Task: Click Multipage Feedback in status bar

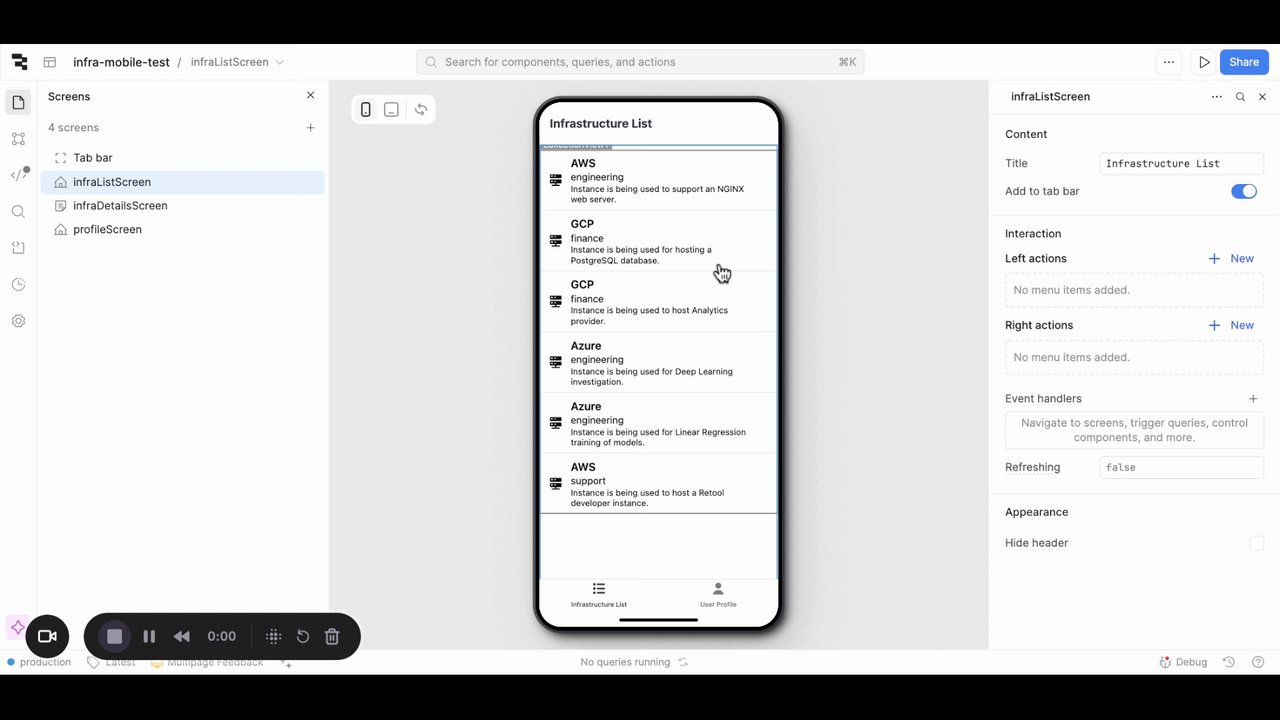Action: point(207,662)
